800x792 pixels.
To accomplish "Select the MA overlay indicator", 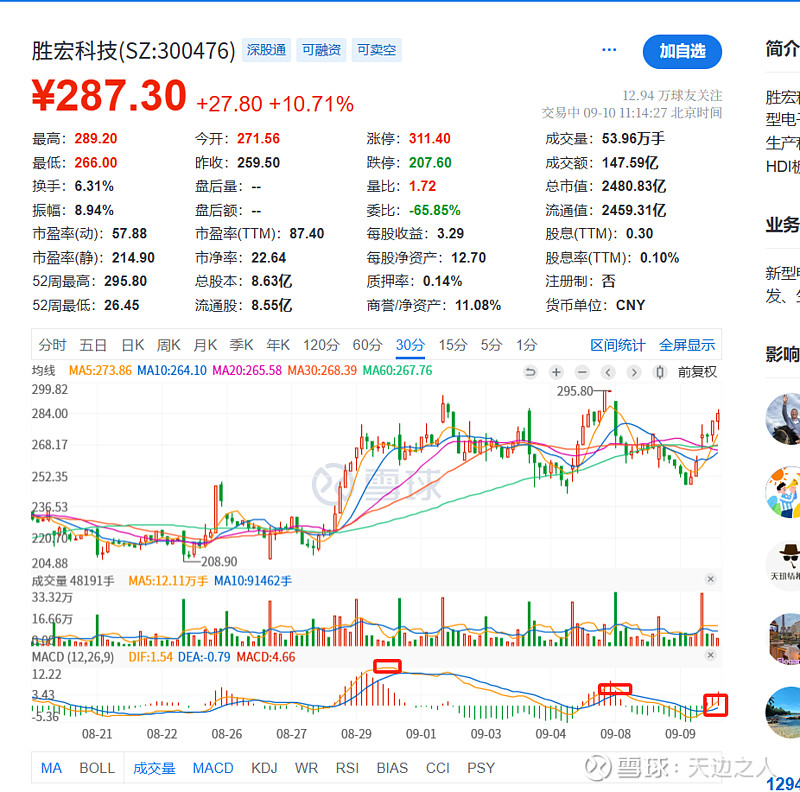I will coord(51,768).
